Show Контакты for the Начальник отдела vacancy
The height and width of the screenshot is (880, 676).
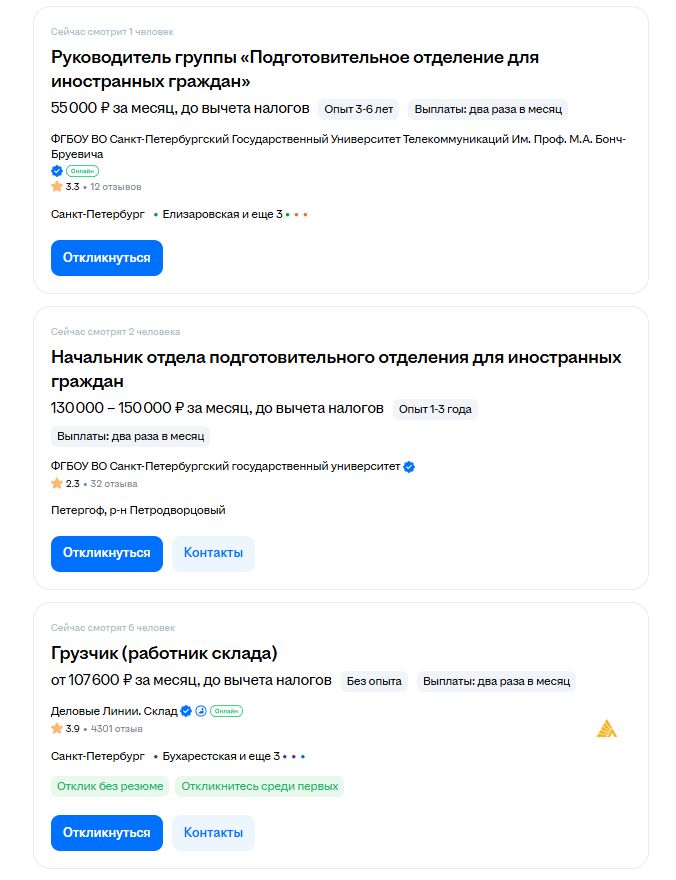click(213, 553)
